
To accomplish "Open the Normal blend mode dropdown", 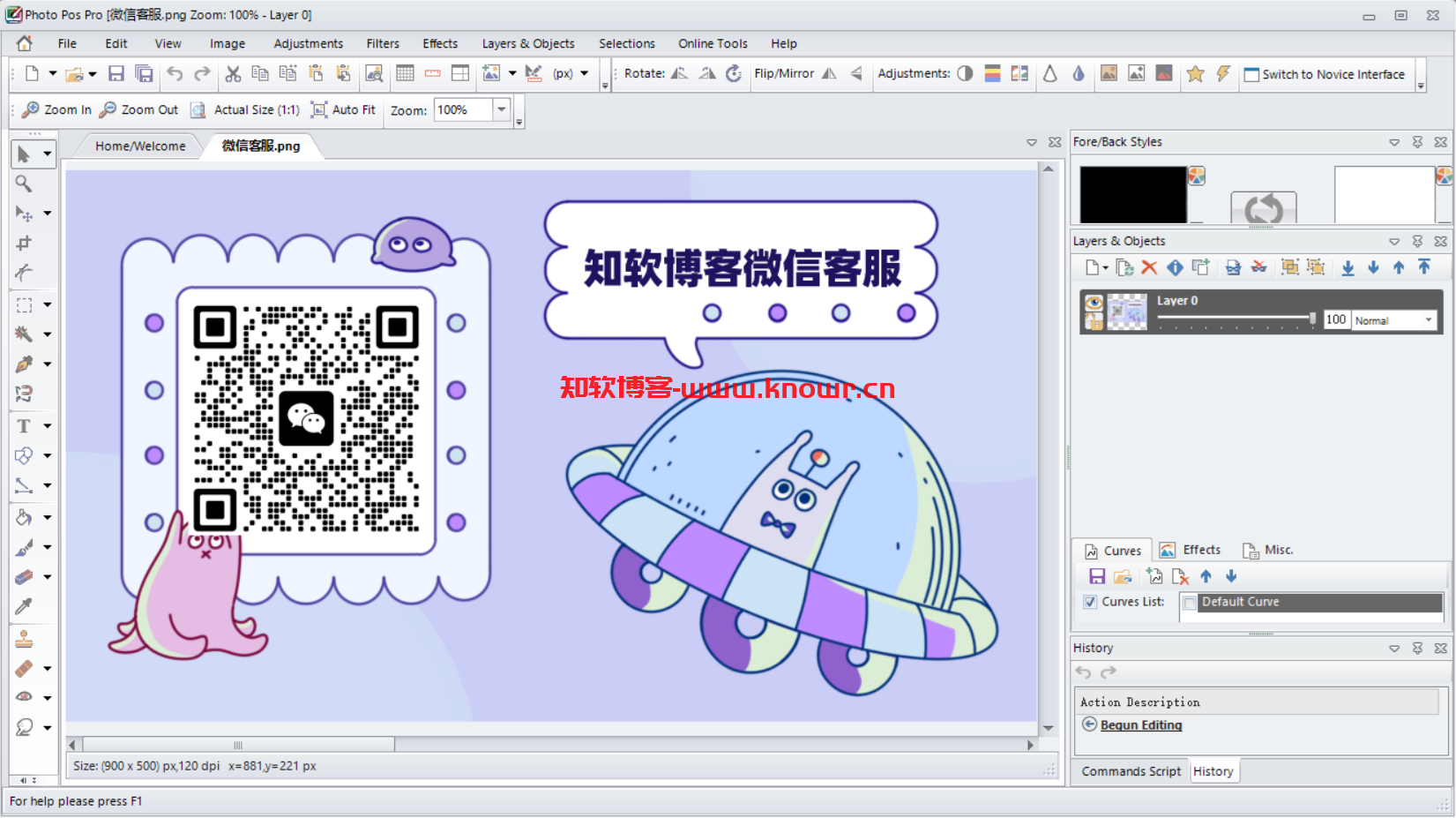I will pyautogui.click(x=1428, y=320).
